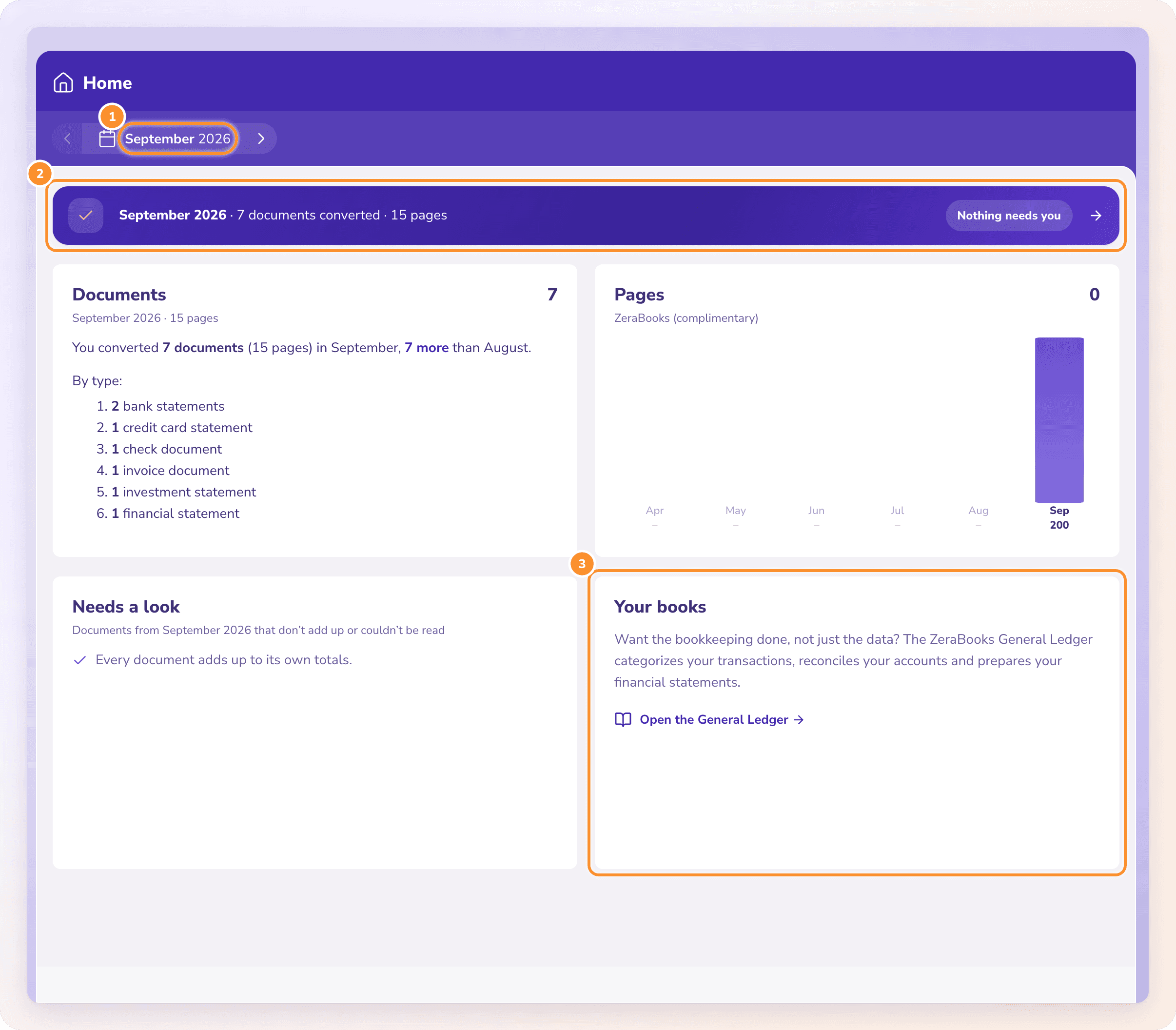Open the General Ledger link
1176x1030 pixels.
click(x=722, y=720)
